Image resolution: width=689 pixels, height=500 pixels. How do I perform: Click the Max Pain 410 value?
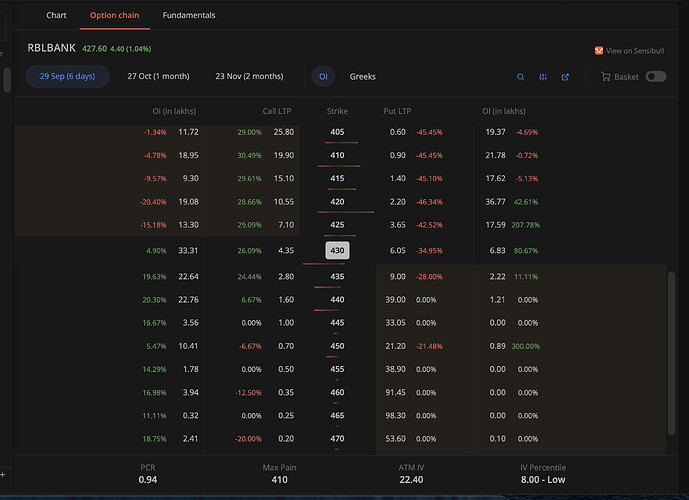tap(279, 480)
